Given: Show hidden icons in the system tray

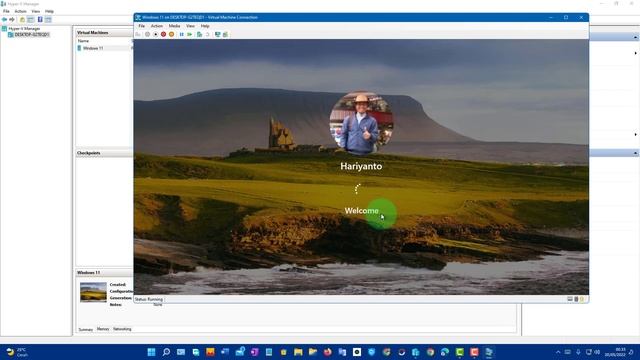Looking at the screenshot, I should (558, 352).
